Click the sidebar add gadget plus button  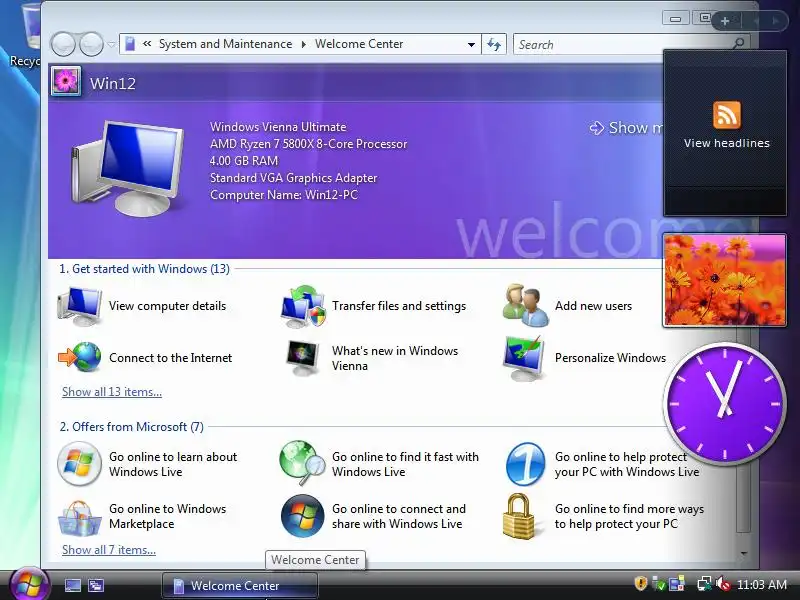click(725, 21)
